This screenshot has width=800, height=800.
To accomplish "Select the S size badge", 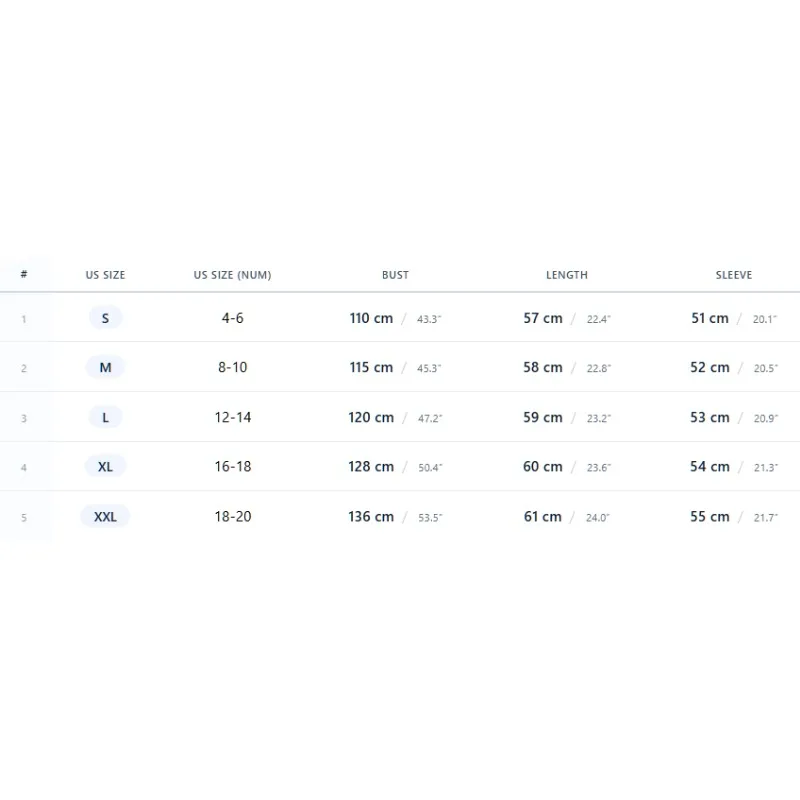I will coord(105,318).
